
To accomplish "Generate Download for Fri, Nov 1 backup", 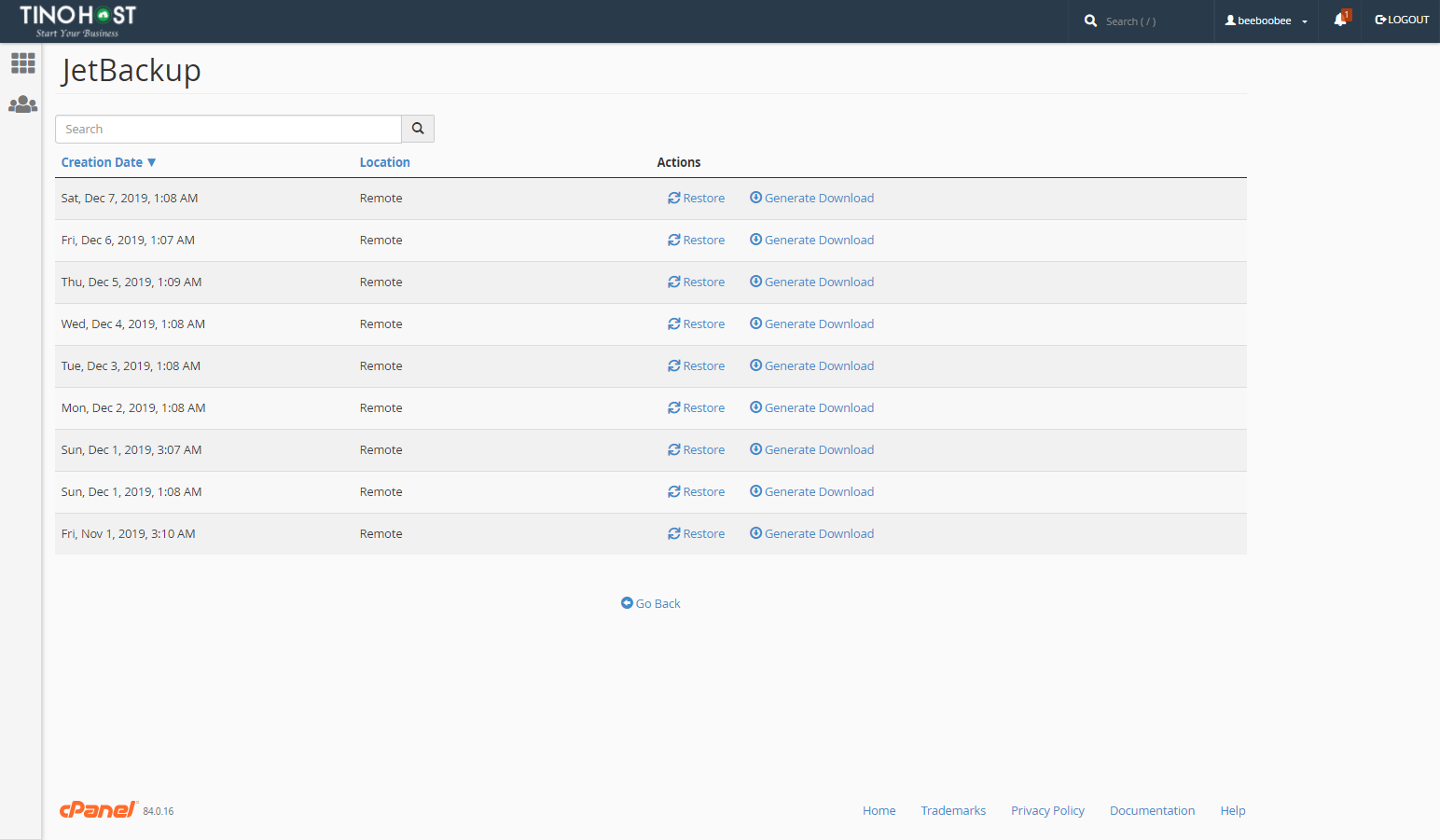I will tap(811, 533).
